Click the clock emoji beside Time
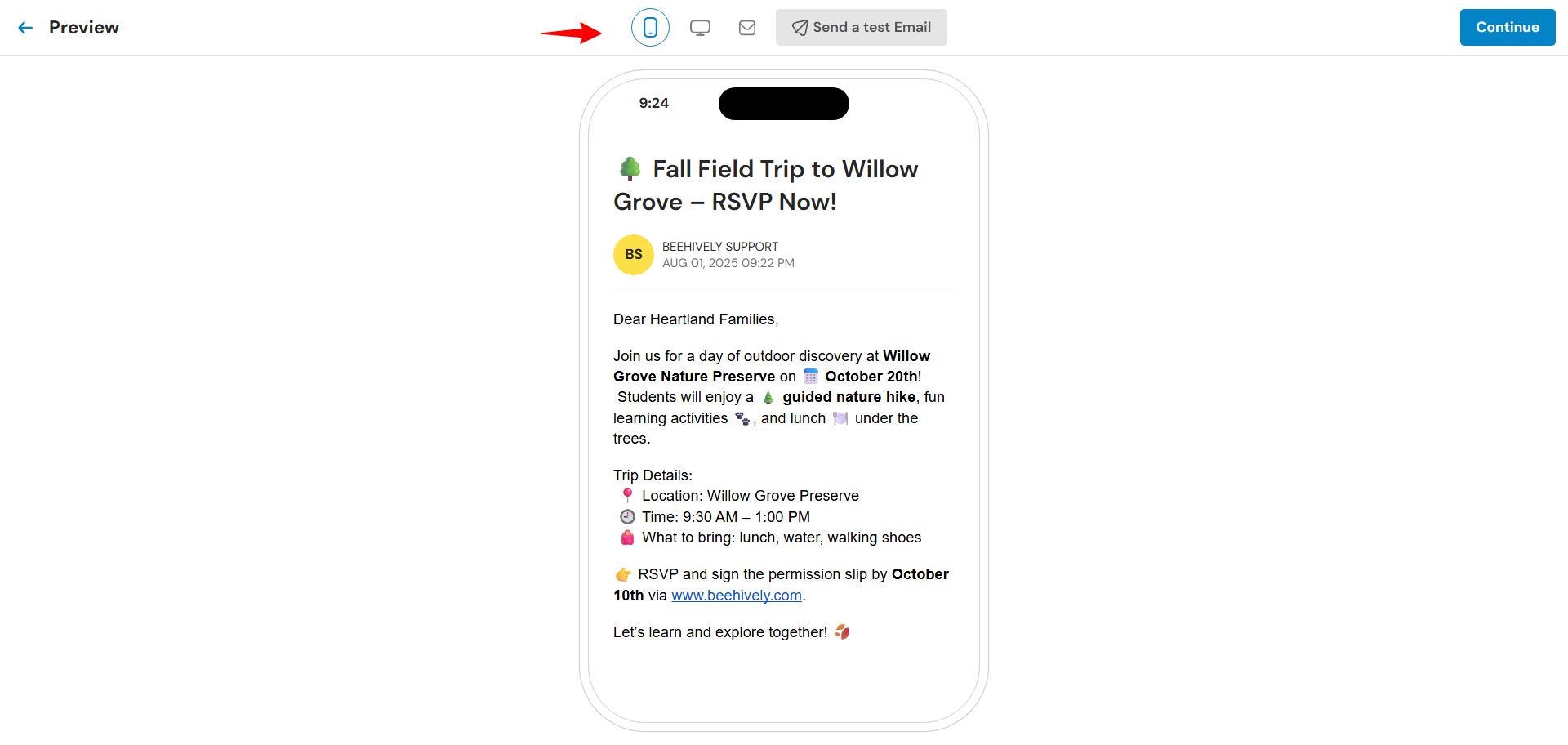Screen dimensions: 1568x745 (627, 516)
